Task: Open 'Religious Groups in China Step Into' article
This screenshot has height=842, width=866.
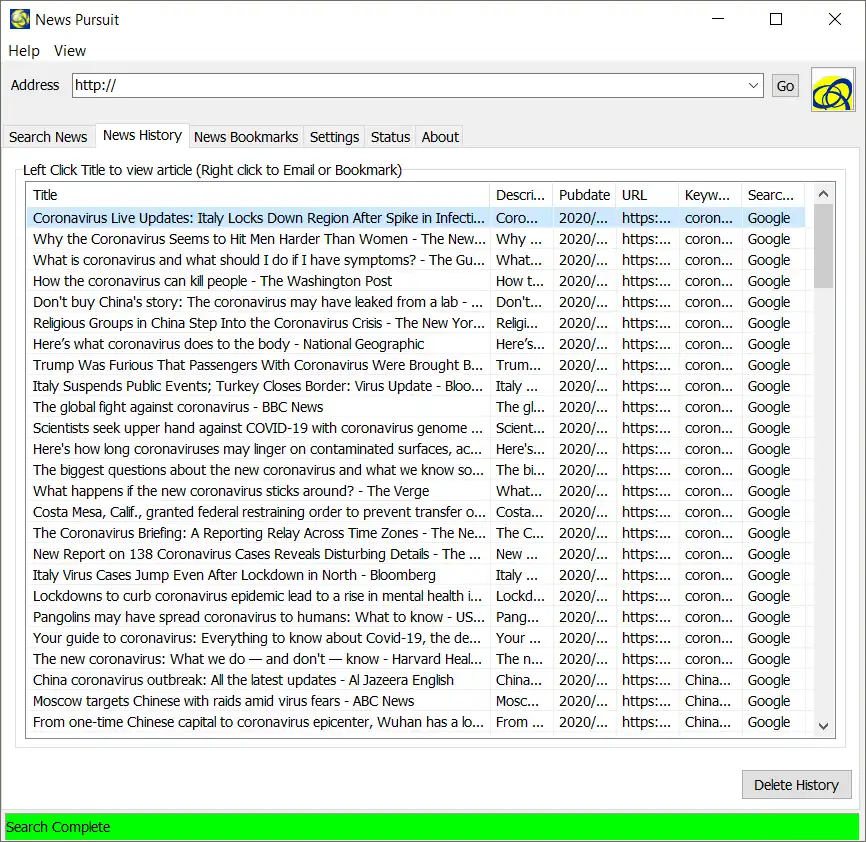Action: click(258, 323)
